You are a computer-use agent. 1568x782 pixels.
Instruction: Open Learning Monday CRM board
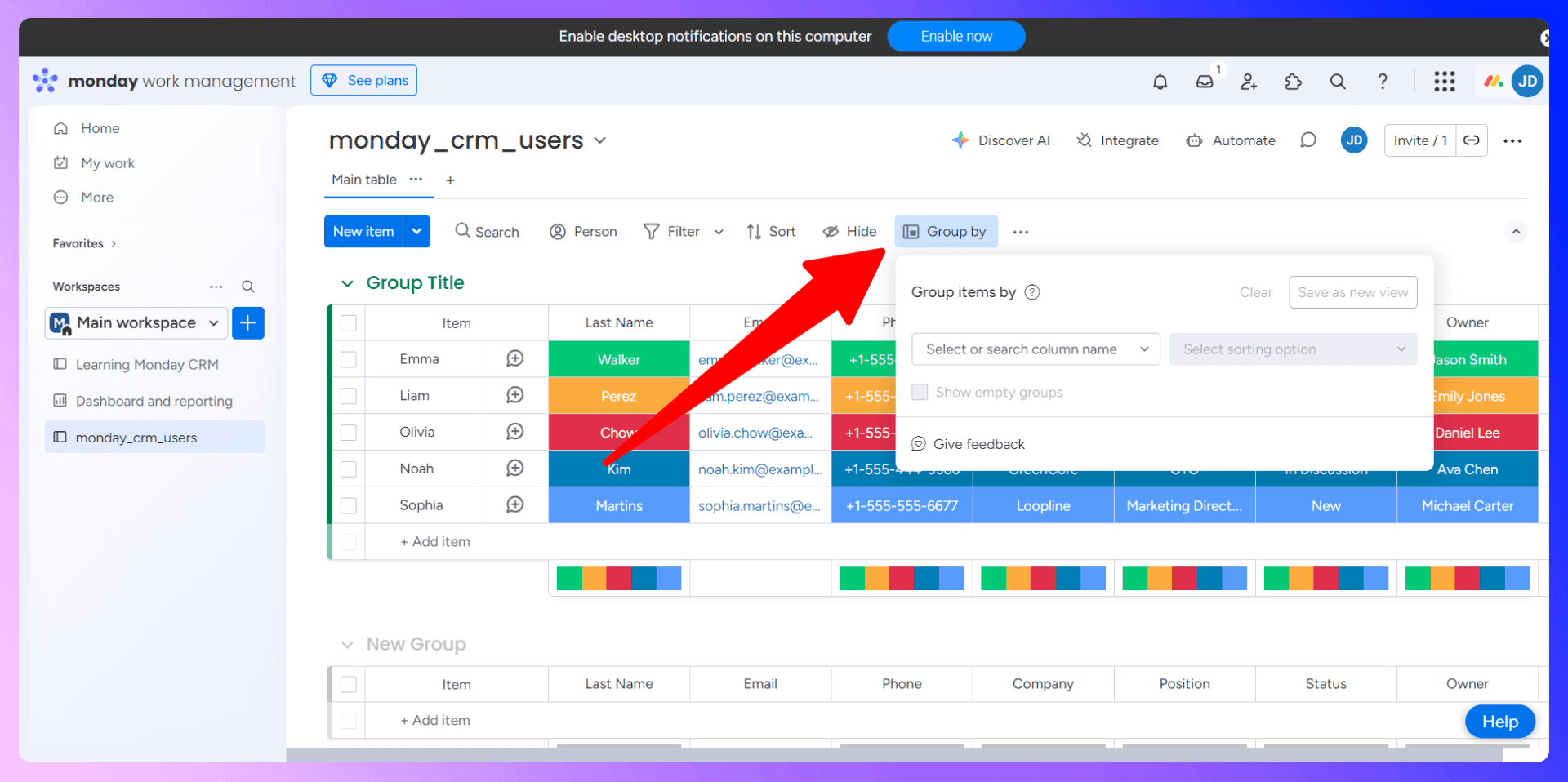coord(147,364)
